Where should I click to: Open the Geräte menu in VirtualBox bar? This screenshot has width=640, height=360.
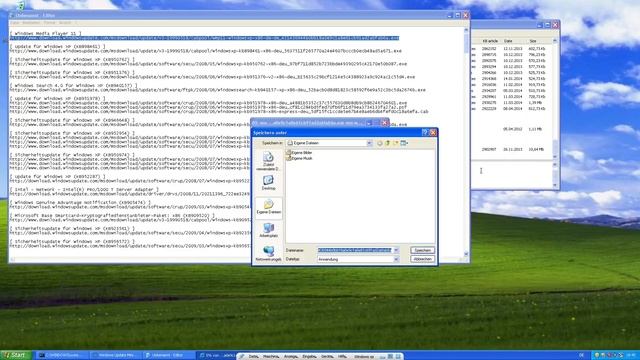[327, 356]
